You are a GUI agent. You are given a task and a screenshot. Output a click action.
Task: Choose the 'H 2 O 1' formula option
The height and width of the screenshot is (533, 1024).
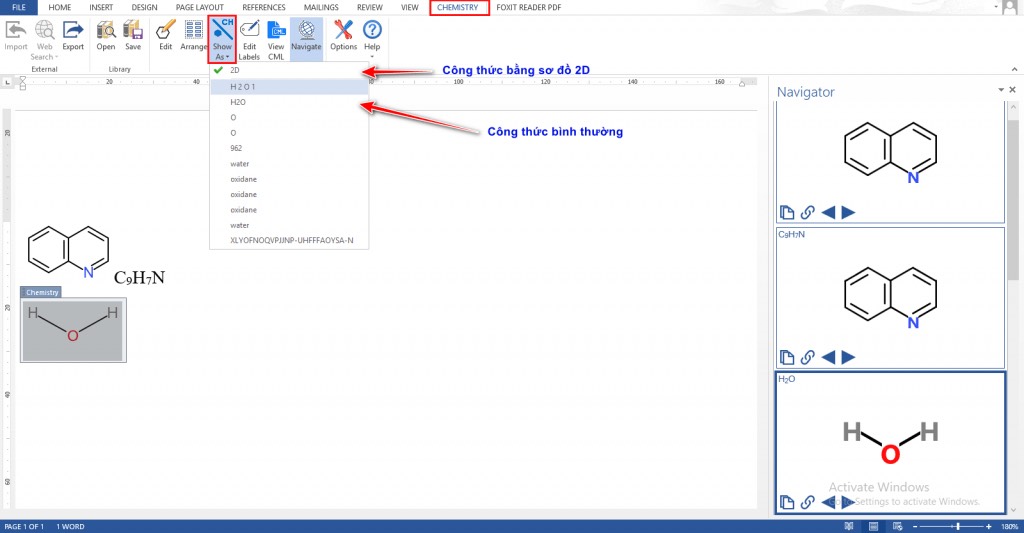(x=289, y=86)
